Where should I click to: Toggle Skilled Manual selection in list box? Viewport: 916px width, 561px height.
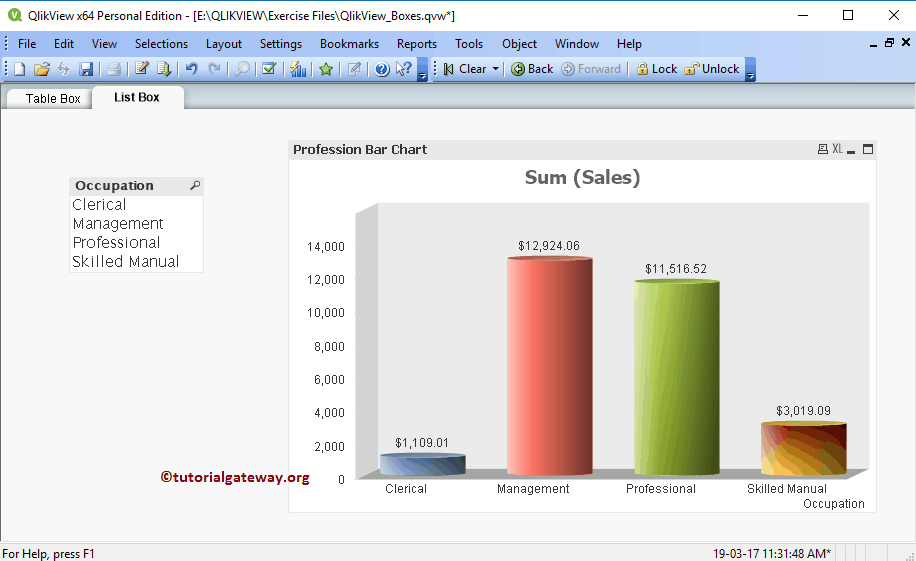coord(126,262)
